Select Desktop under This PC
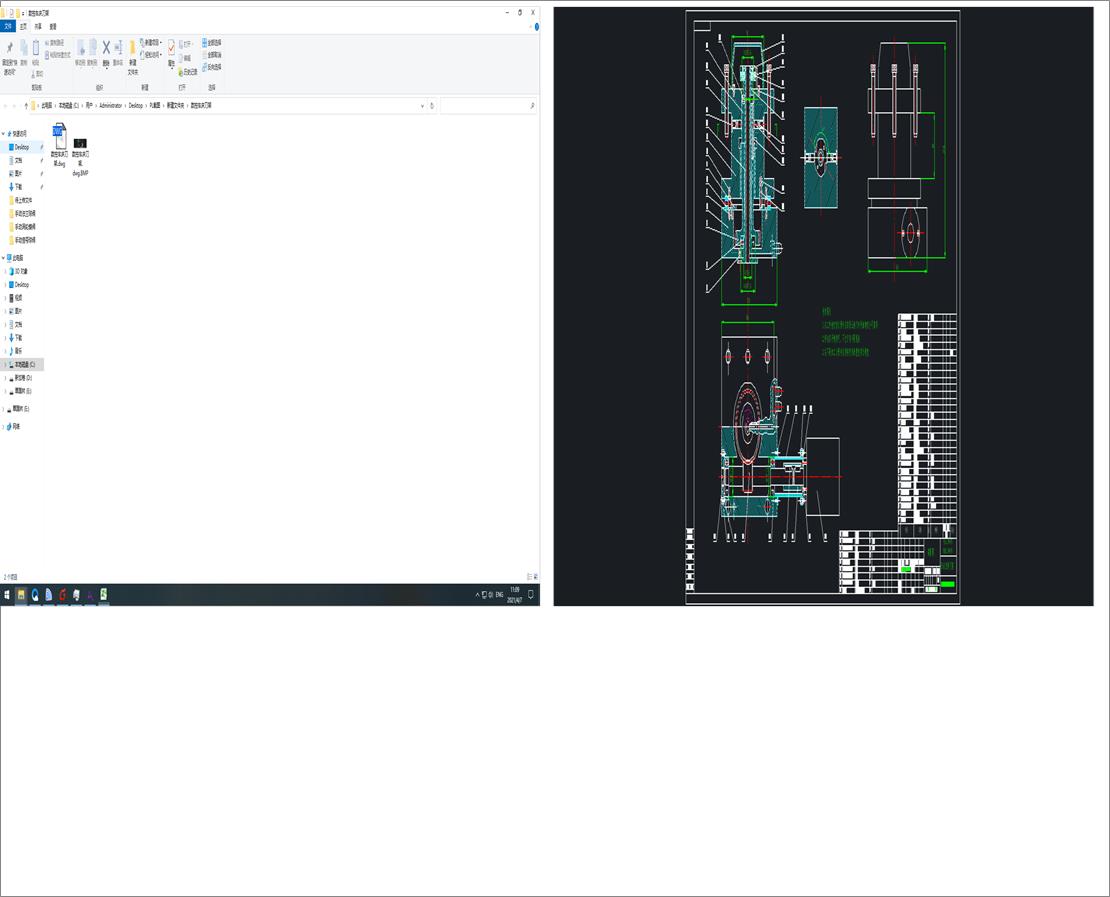This screenshot has height=897, width=1110. pos(22,285)
